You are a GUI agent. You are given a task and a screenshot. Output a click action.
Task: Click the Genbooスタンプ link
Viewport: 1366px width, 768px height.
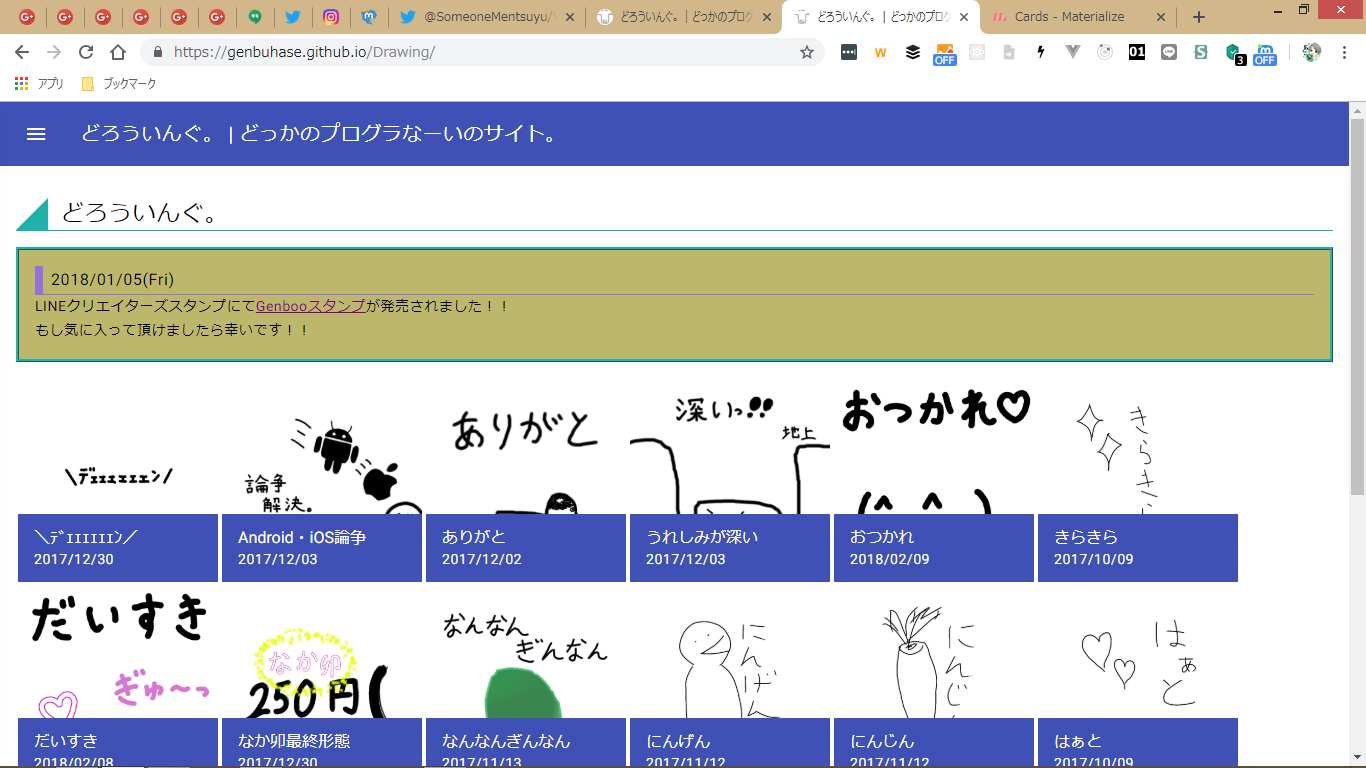tap(310, 306)
